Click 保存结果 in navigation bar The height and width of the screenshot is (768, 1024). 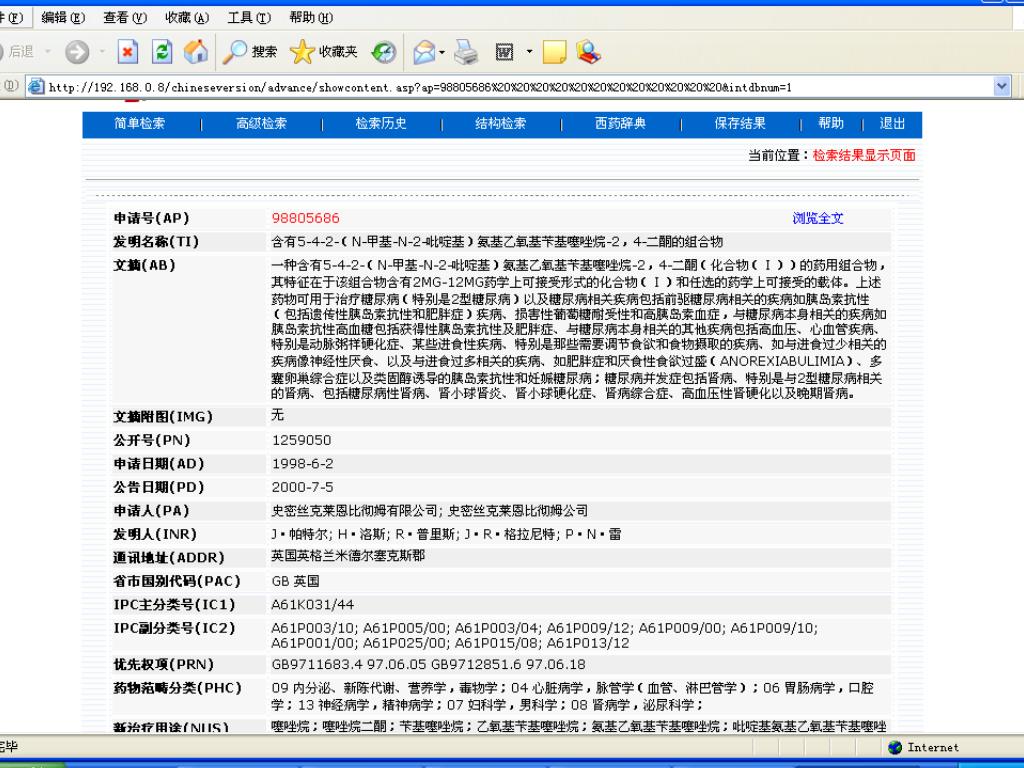coord(740,123)
